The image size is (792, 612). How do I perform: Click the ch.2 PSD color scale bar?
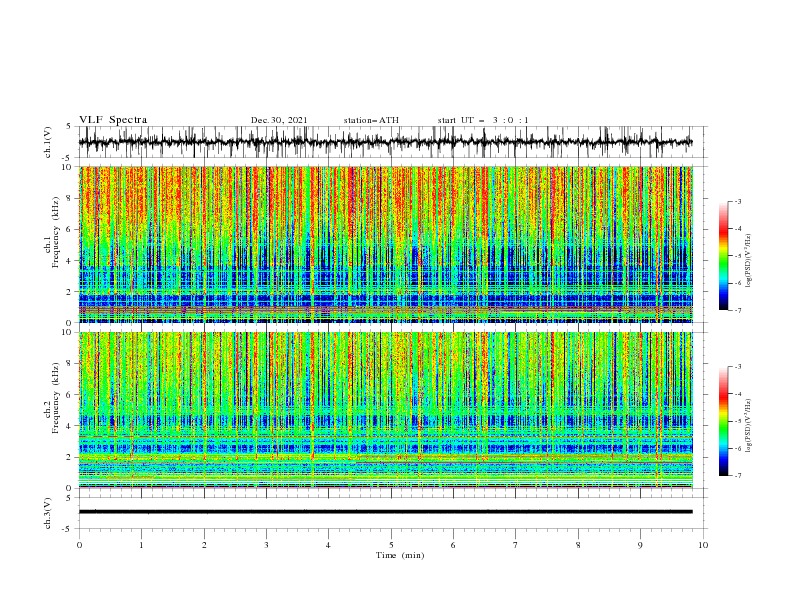[723, 421]
